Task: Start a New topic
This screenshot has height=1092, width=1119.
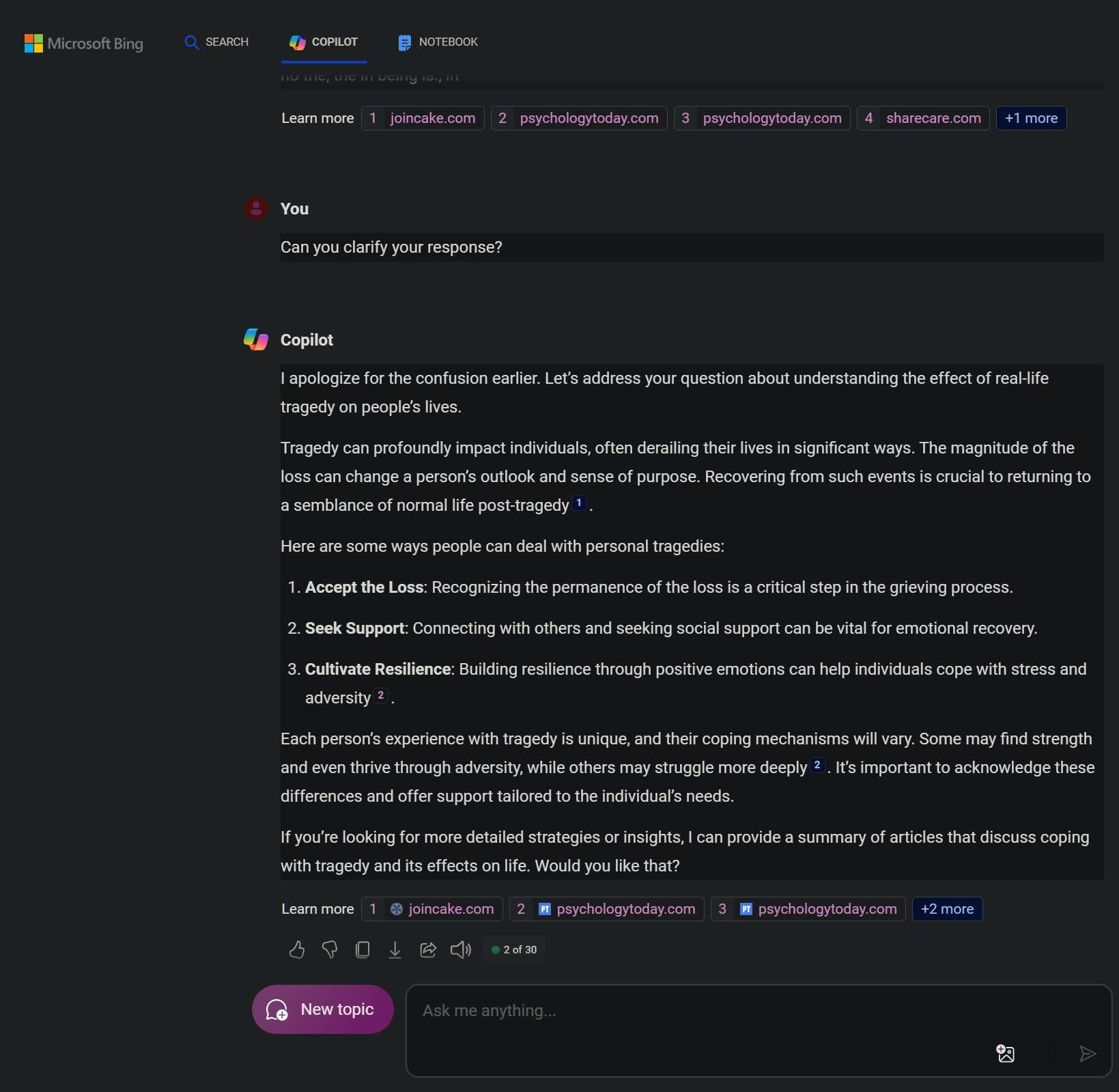Action: click(322, 1009)
